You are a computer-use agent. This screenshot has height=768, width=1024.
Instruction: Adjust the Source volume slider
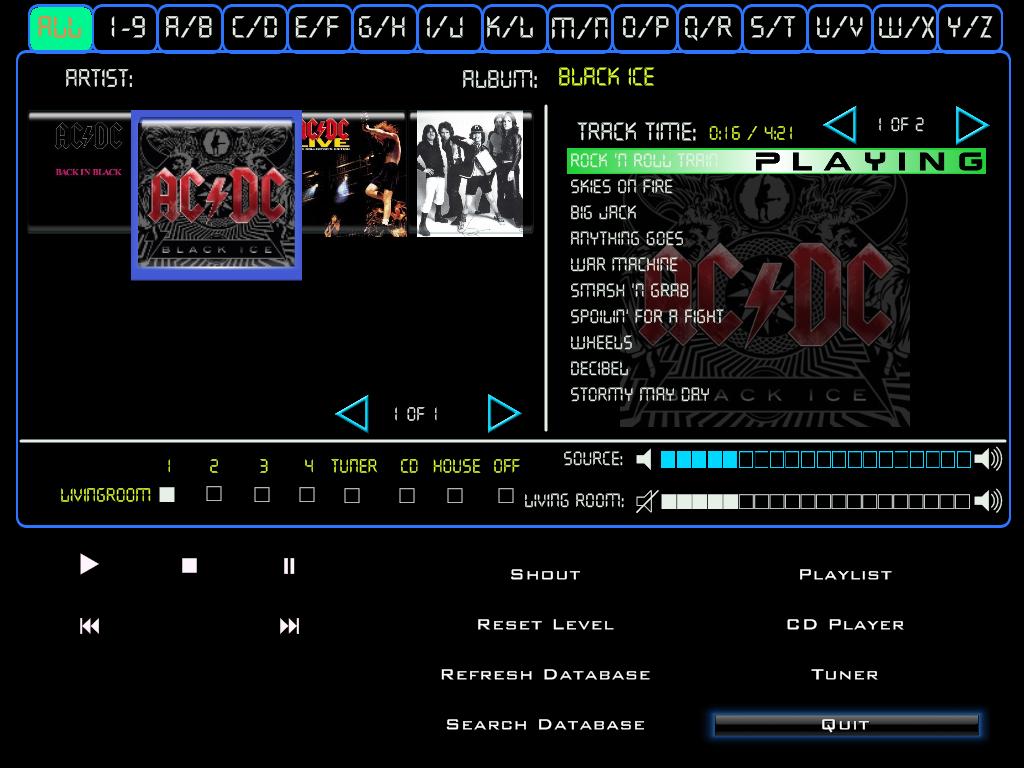[x=816, y=460]
